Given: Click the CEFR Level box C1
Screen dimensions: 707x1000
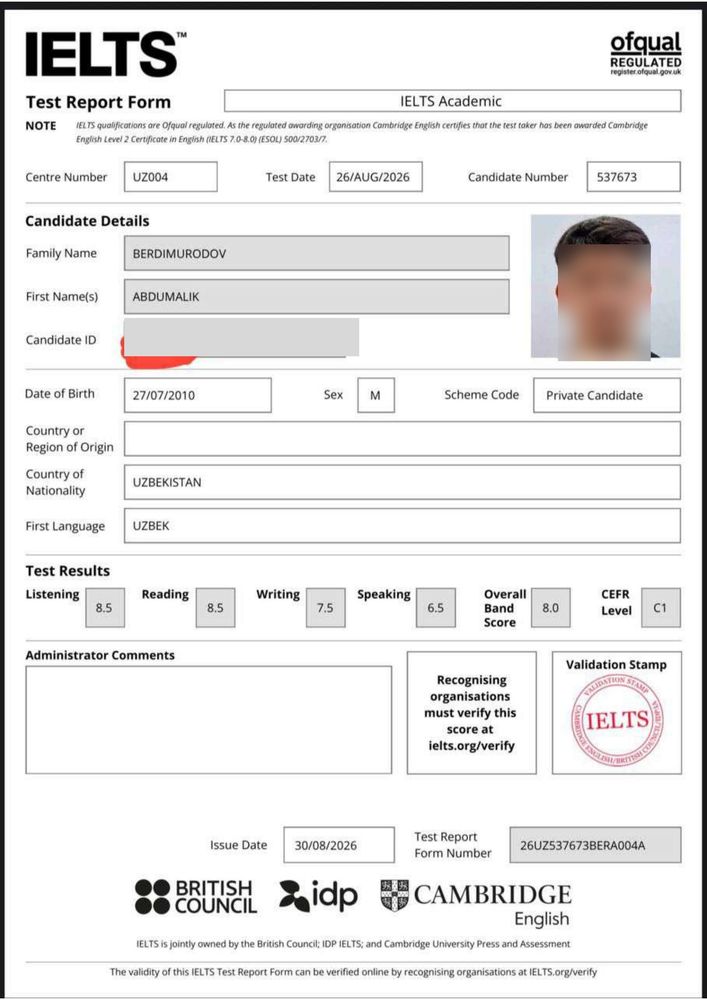Looking at the screenshot, I should 660,608.
